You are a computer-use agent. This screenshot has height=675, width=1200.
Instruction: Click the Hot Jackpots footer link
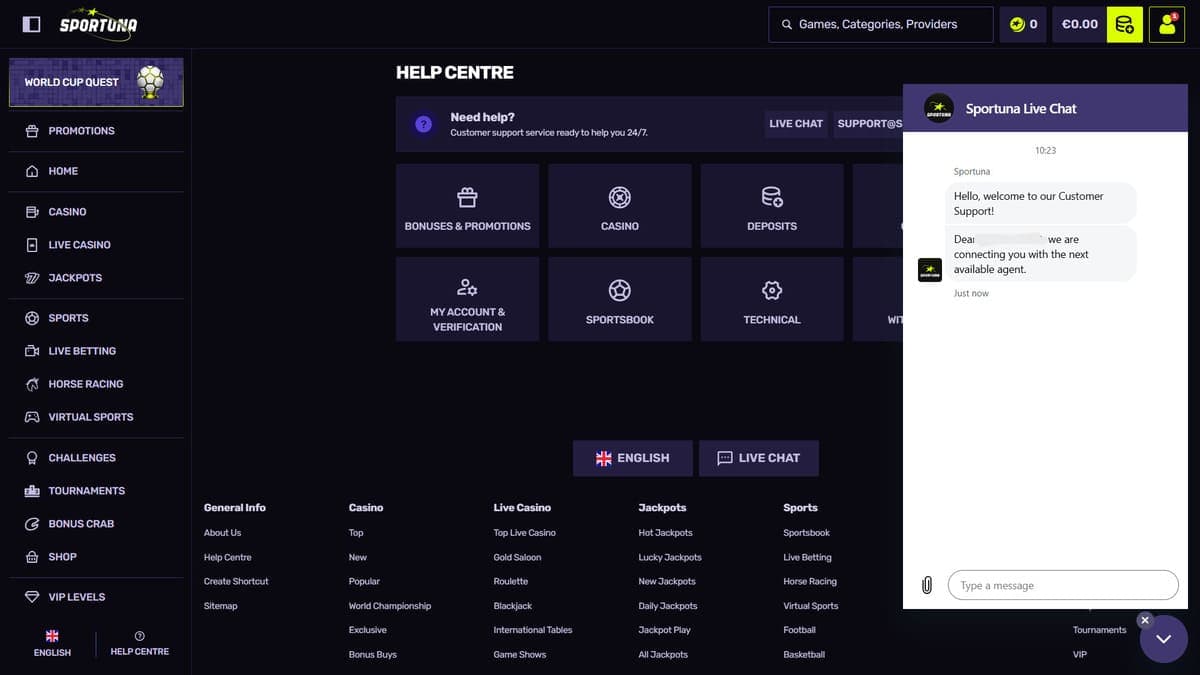click(666, 533)
